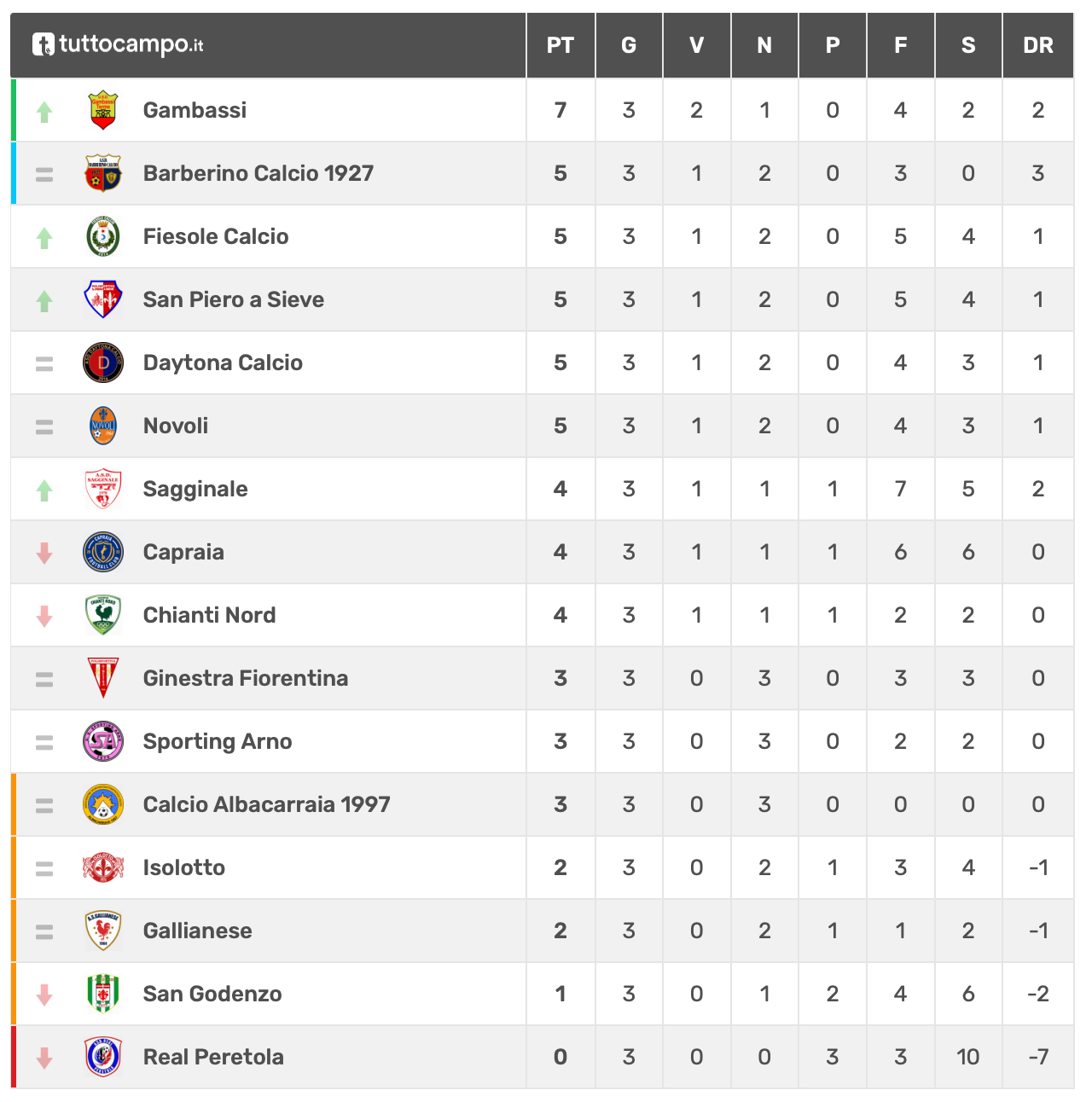This screenshot has width=1092, height=1102.
Task: Open the San Piero a Sieve team link
Action: pos(234,299)
